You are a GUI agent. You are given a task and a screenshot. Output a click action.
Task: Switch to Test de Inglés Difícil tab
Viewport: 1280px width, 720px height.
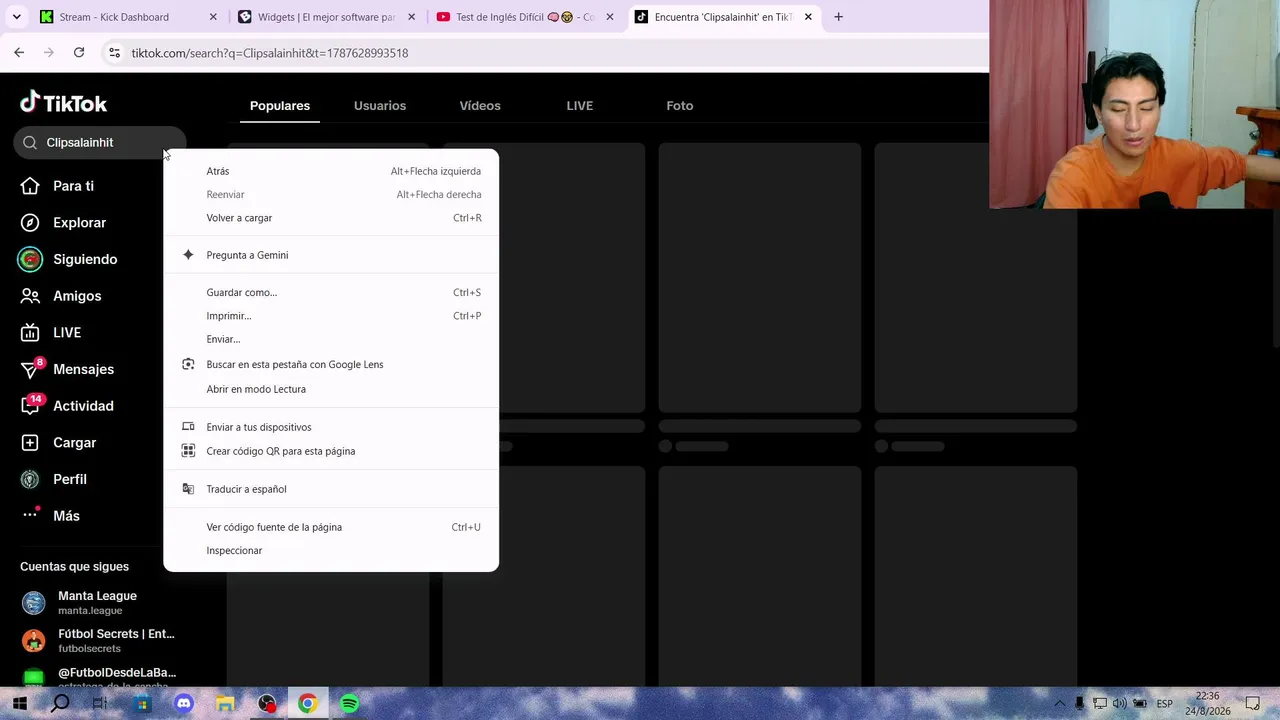(x=524, y=17)
